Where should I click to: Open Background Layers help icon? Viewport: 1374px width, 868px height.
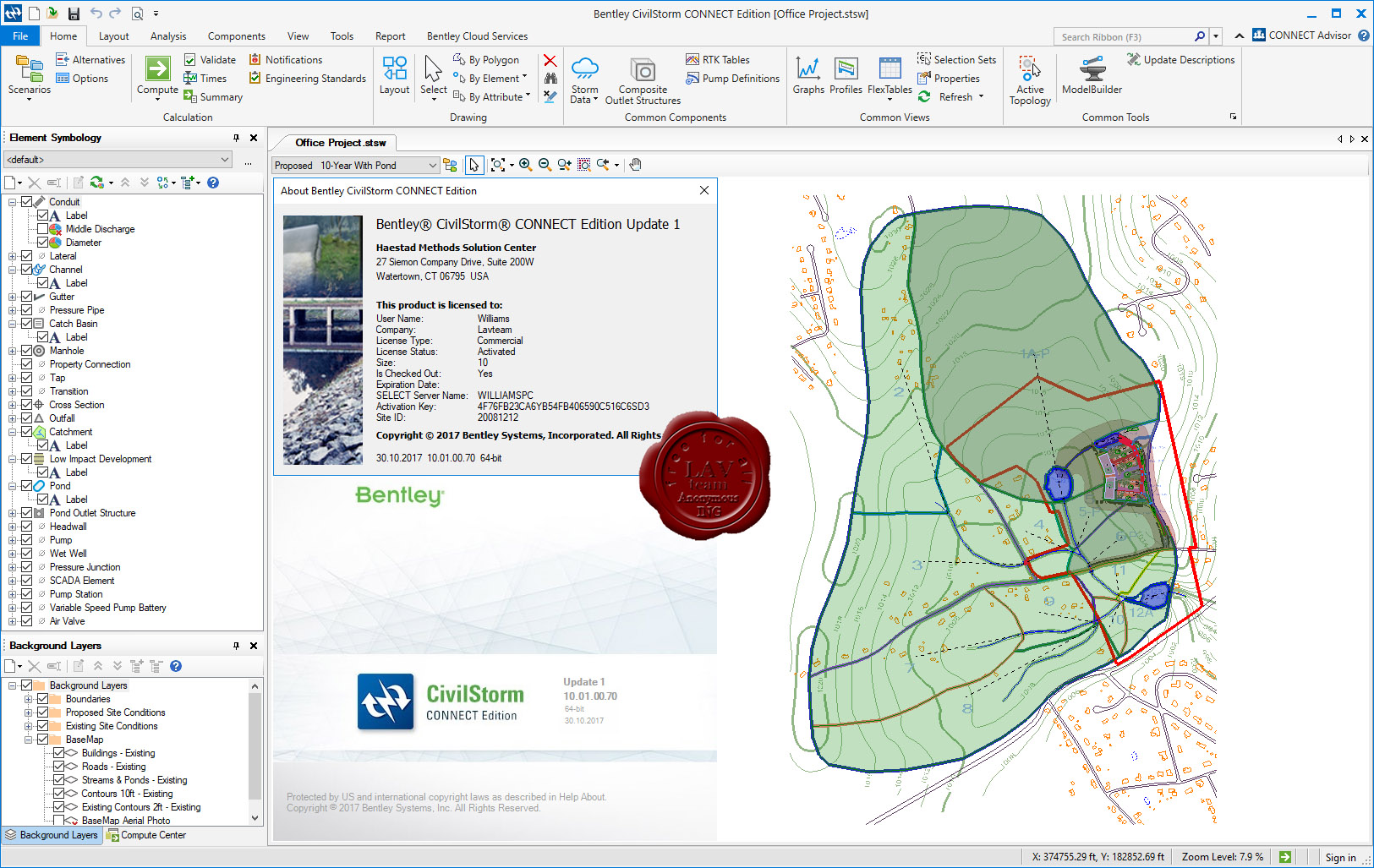(x=176, y=666)
